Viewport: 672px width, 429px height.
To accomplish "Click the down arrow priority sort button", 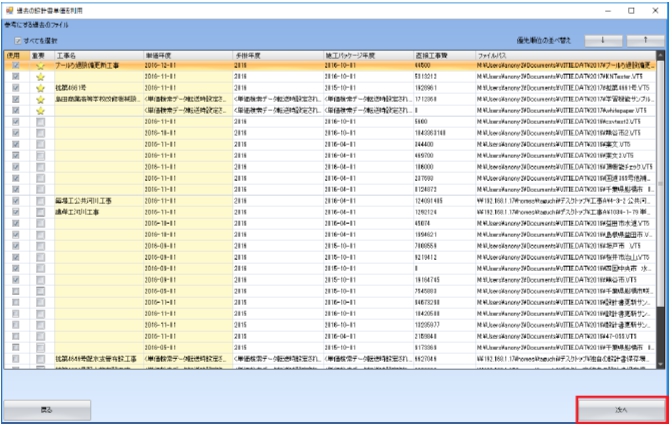I will click(x=601, y=40).
